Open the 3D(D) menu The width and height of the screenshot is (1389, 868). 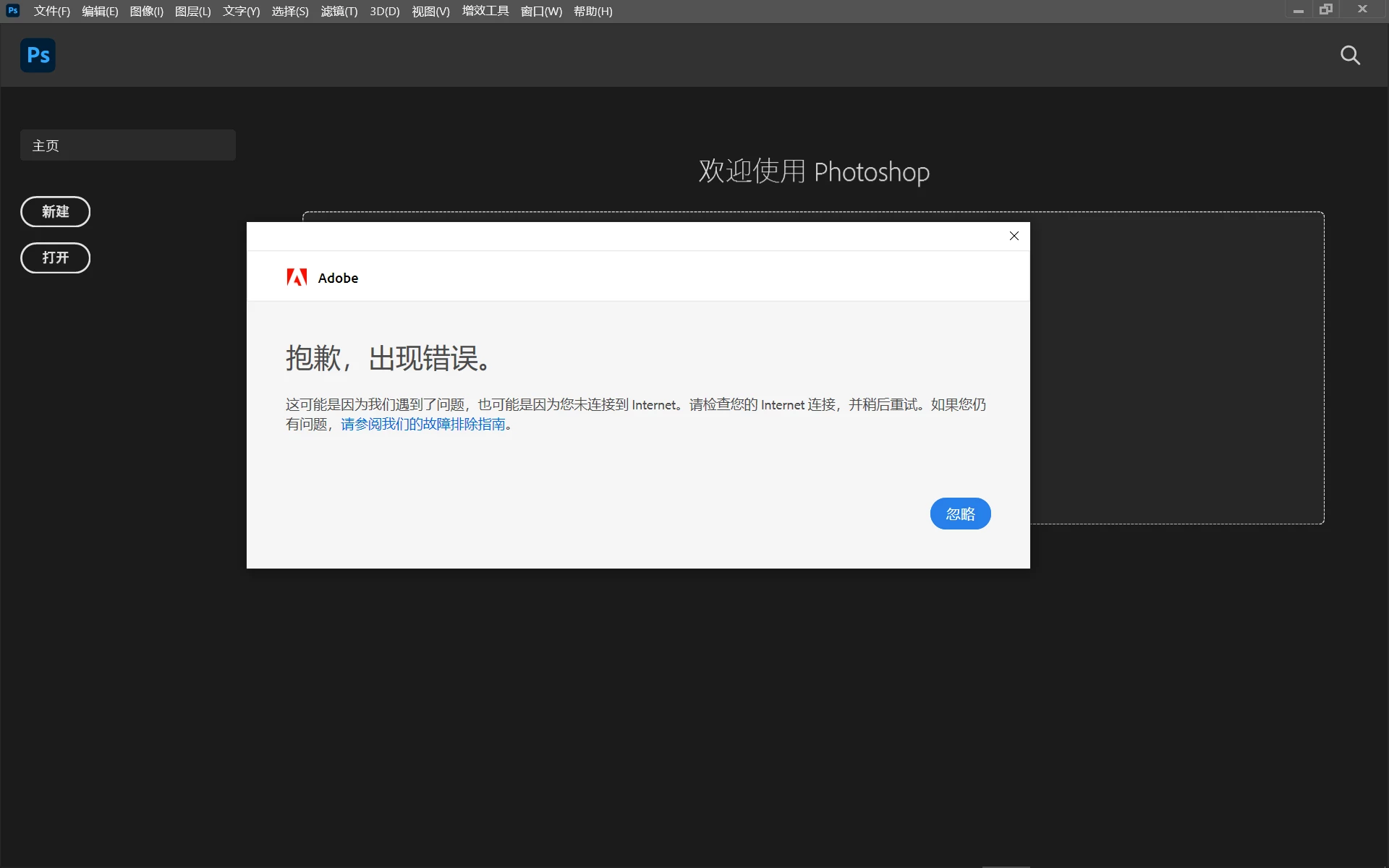tap(384, 12)
